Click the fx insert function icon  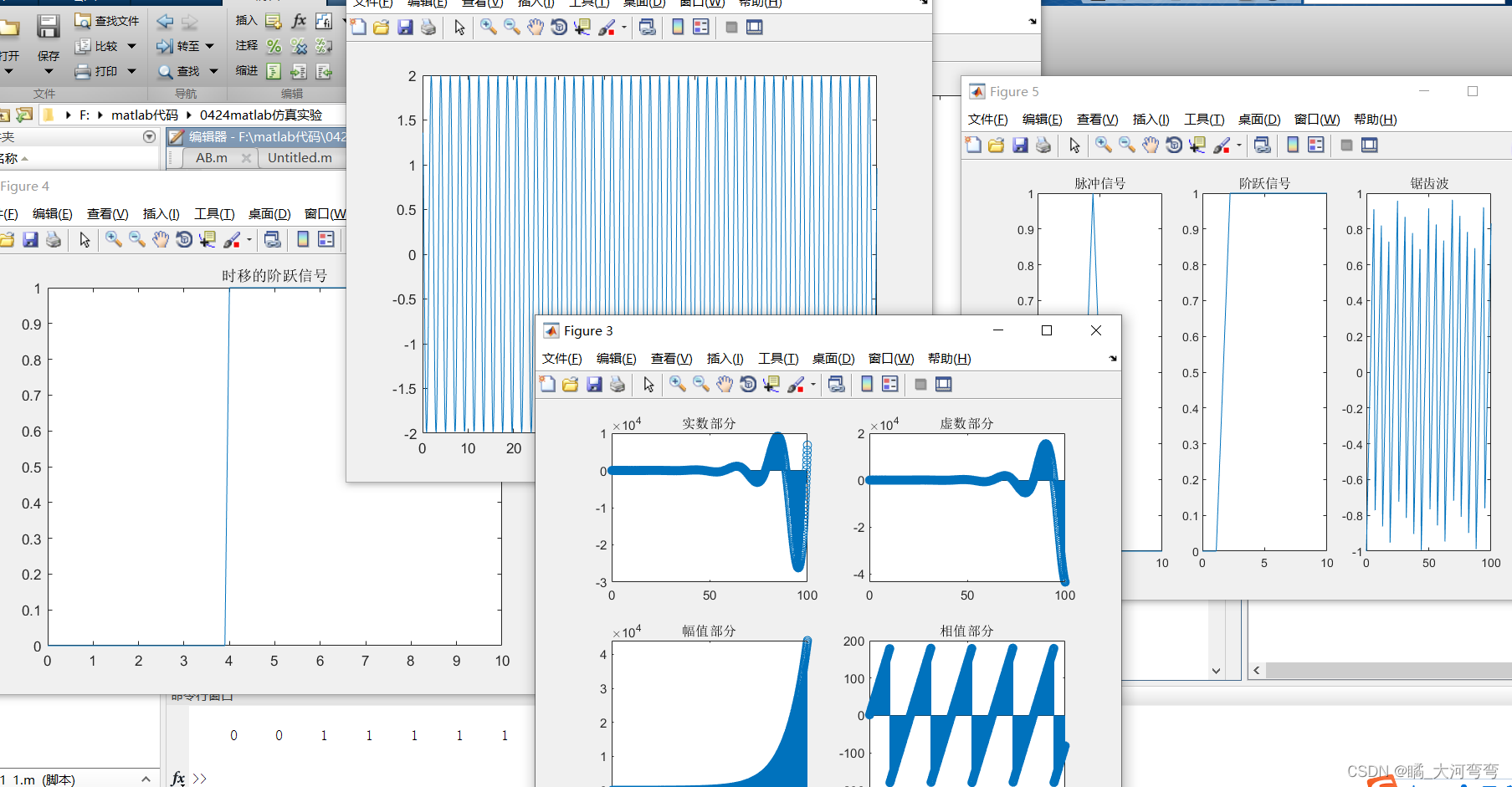coord(299,21)
